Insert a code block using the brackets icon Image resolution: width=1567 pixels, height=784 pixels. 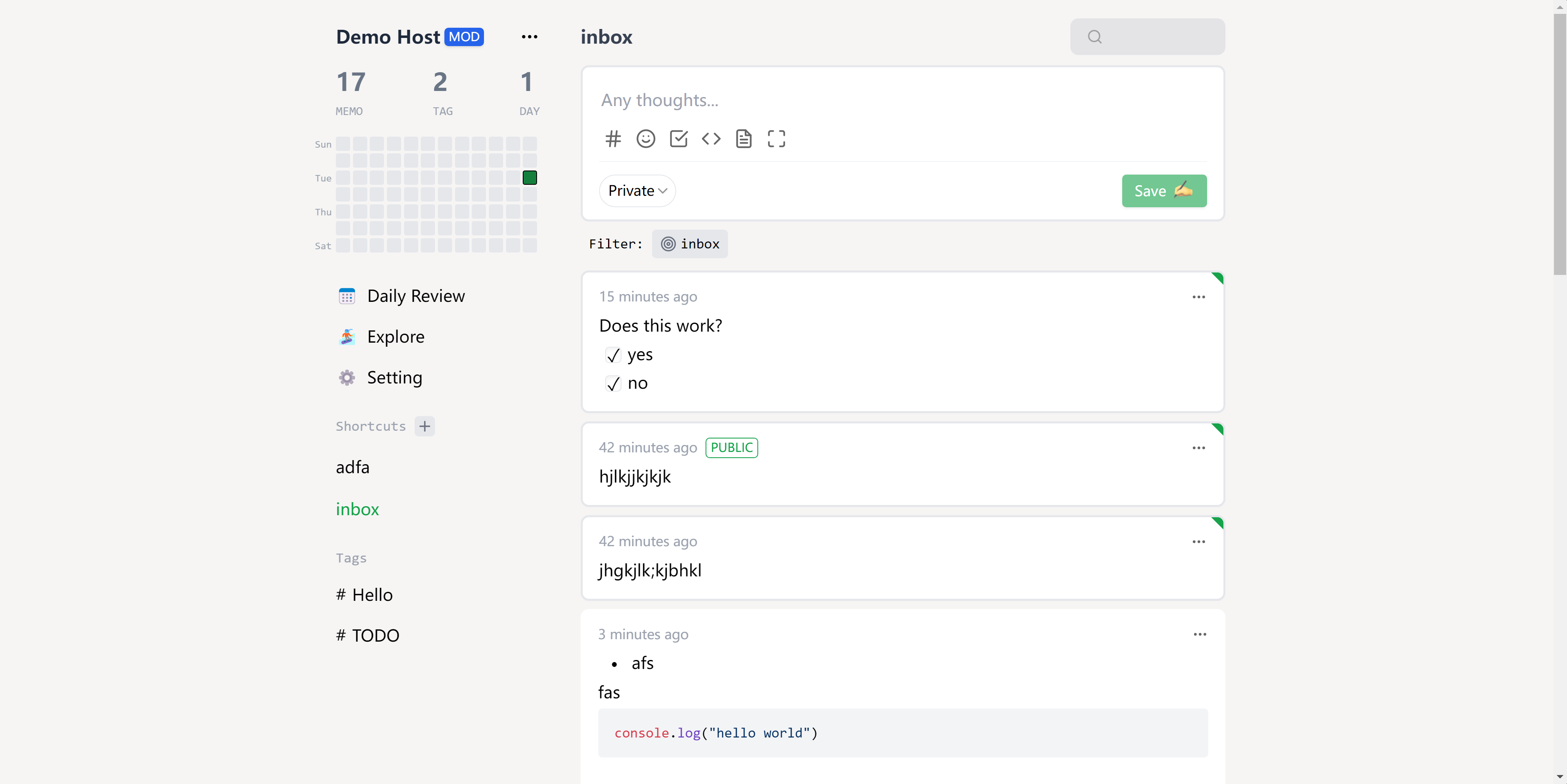coord(711,139)
